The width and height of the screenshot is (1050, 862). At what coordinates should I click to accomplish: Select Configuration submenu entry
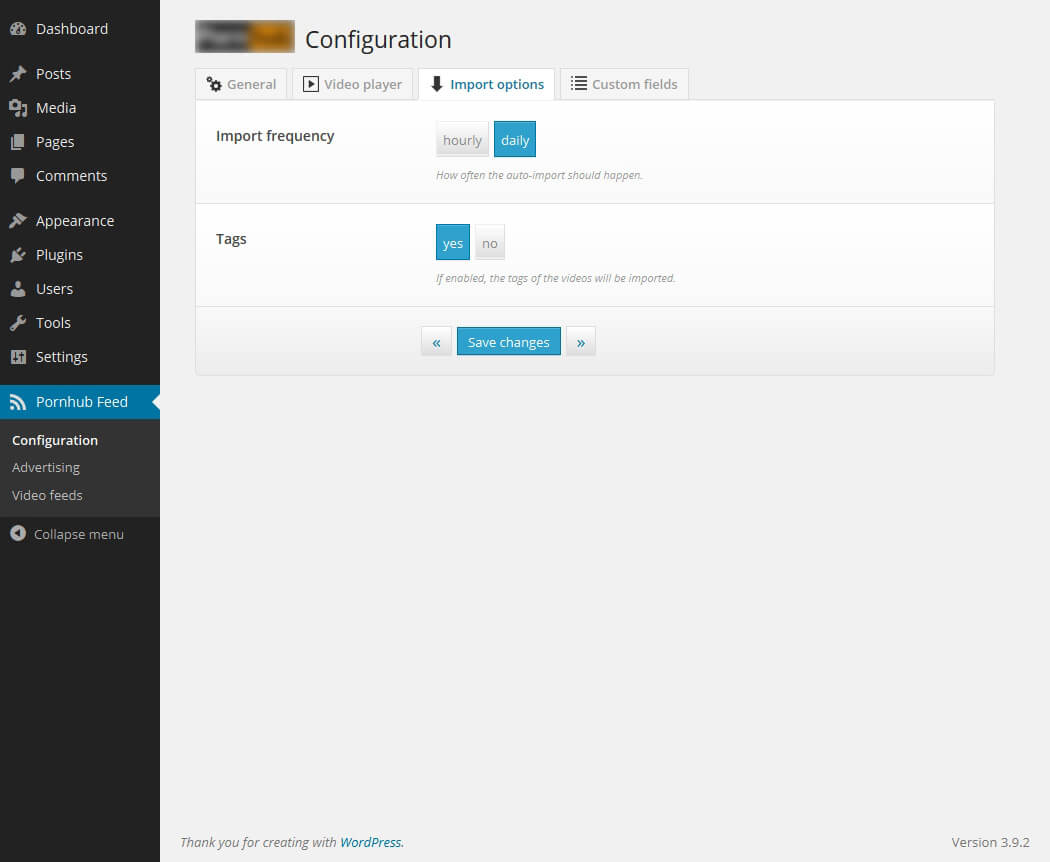click(x=55, y=440)
